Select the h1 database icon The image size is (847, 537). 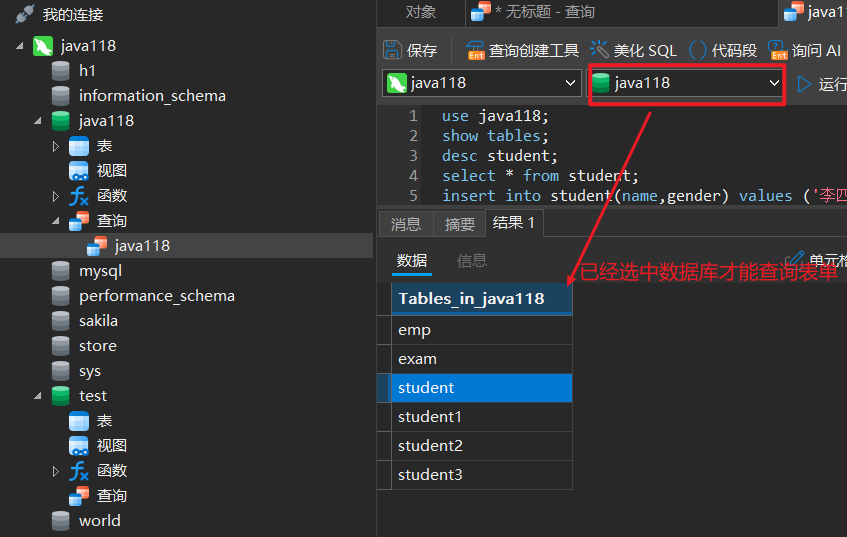pos(60,71)
